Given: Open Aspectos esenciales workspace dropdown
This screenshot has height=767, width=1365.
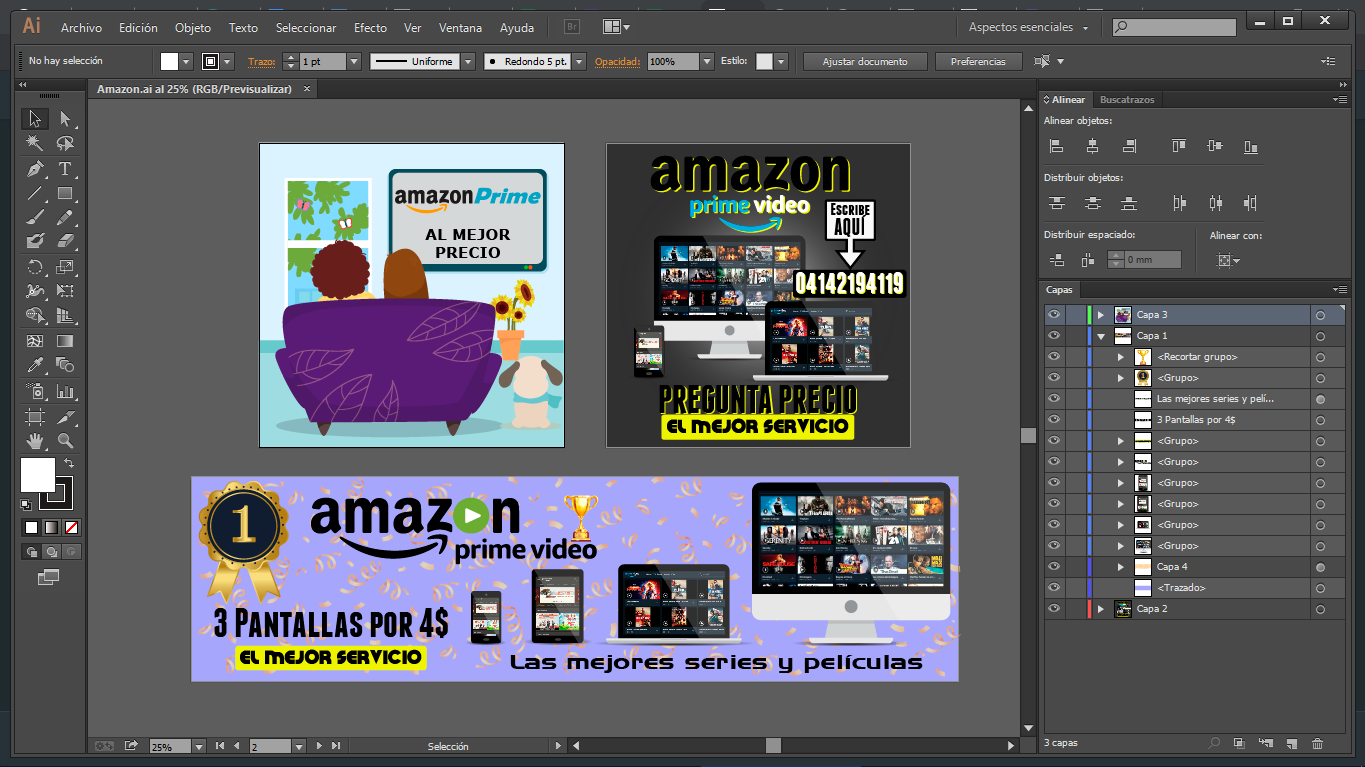Looking at the screenshot, I should 1029,27.
